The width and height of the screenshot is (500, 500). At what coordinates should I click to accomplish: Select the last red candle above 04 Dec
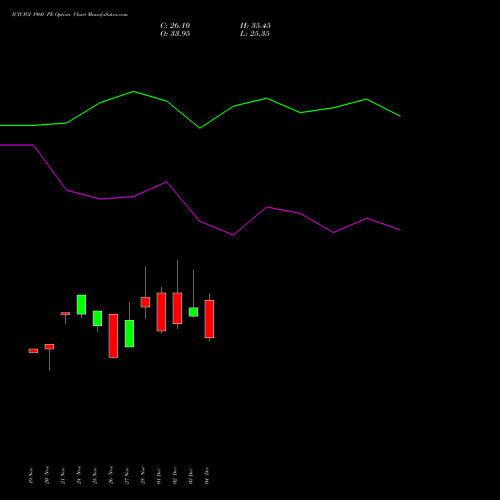(x=209, y=319)
